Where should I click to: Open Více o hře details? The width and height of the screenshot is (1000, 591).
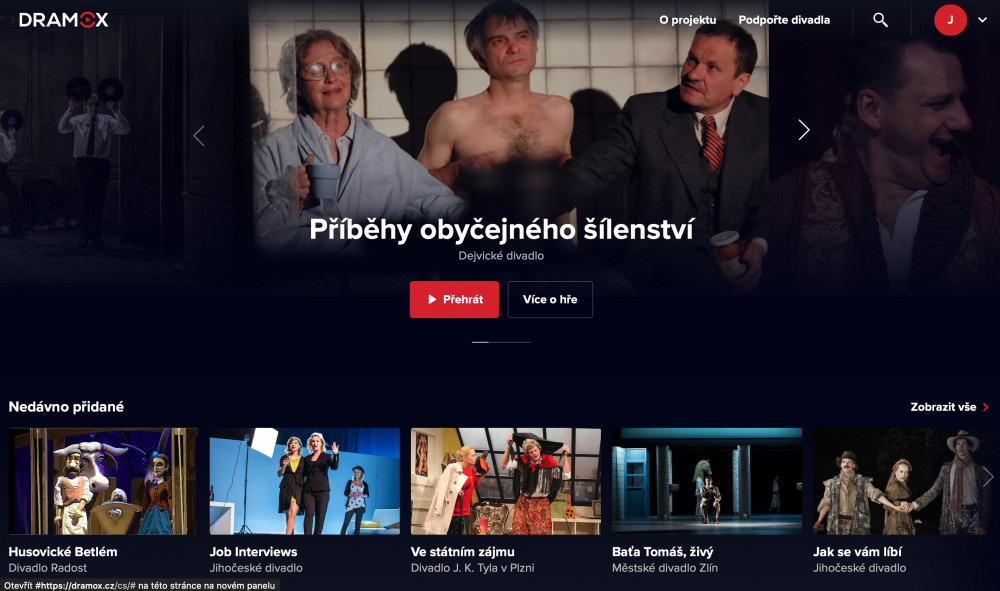click(550, 299)
